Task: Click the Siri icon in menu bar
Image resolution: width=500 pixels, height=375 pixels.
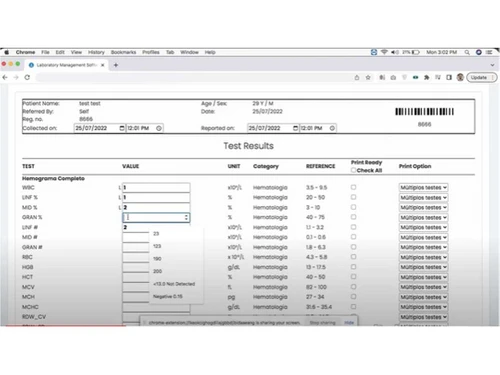Action: coord(479,52)
